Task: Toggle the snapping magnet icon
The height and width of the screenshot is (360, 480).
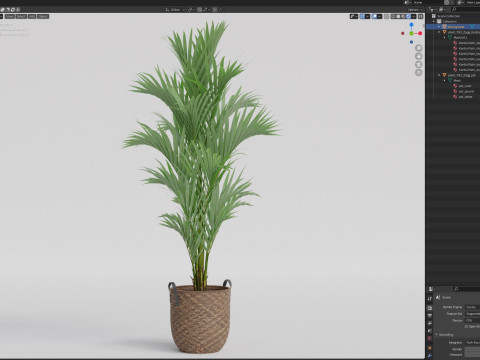Action: coord(200,10)
